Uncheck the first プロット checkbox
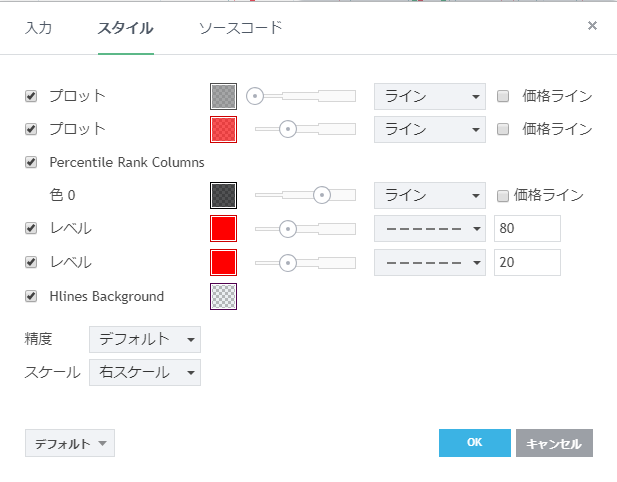Image resolution: width=617 pixels, height=482 pixels. click(x=31, y=96)
